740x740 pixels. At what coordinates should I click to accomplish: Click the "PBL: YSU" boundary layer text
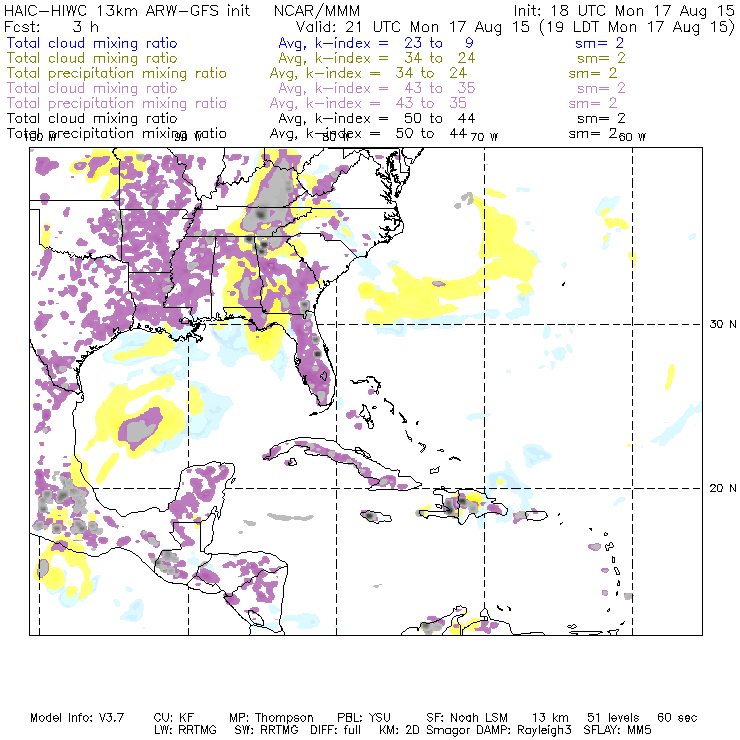click(364, 718)
